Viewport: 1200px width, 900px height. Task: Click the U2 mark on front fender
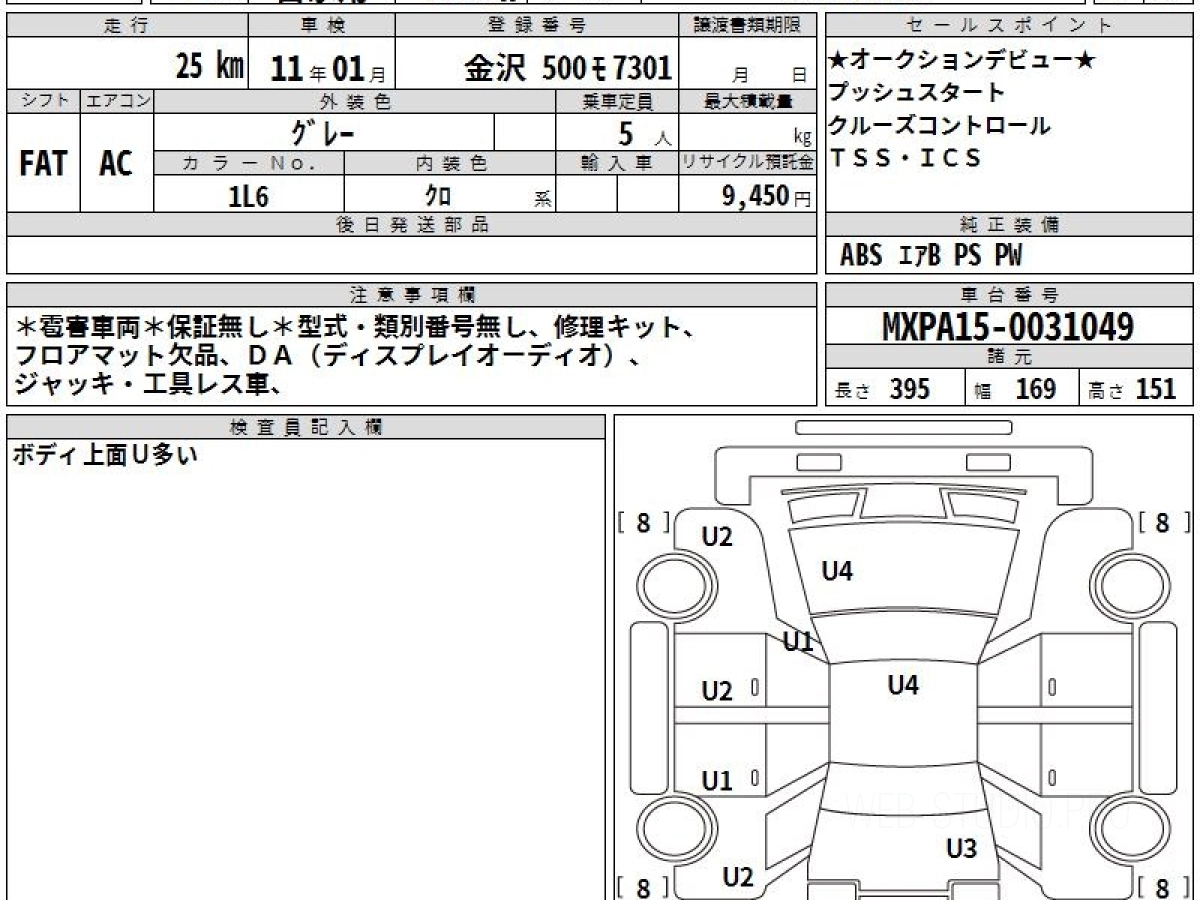point(717,537)
